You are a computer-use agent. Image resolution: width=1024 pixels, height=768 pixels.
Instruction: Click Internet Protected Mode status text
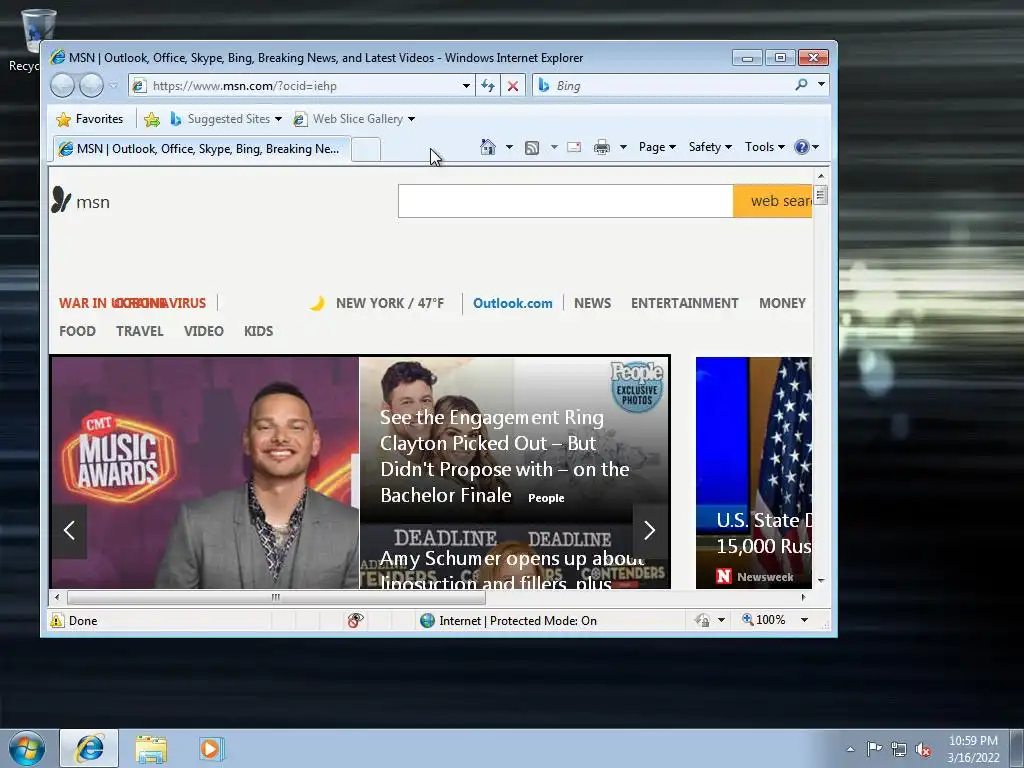coord(518,620)
